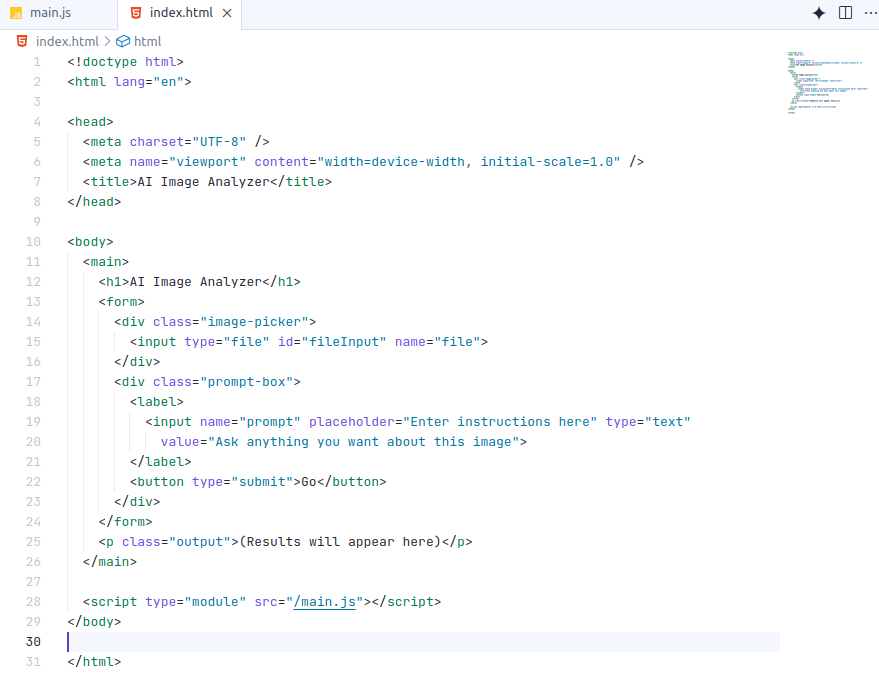The image size is (879, 694).
Task: Click the closing </html> tag
Action: (x=94, y=662)
